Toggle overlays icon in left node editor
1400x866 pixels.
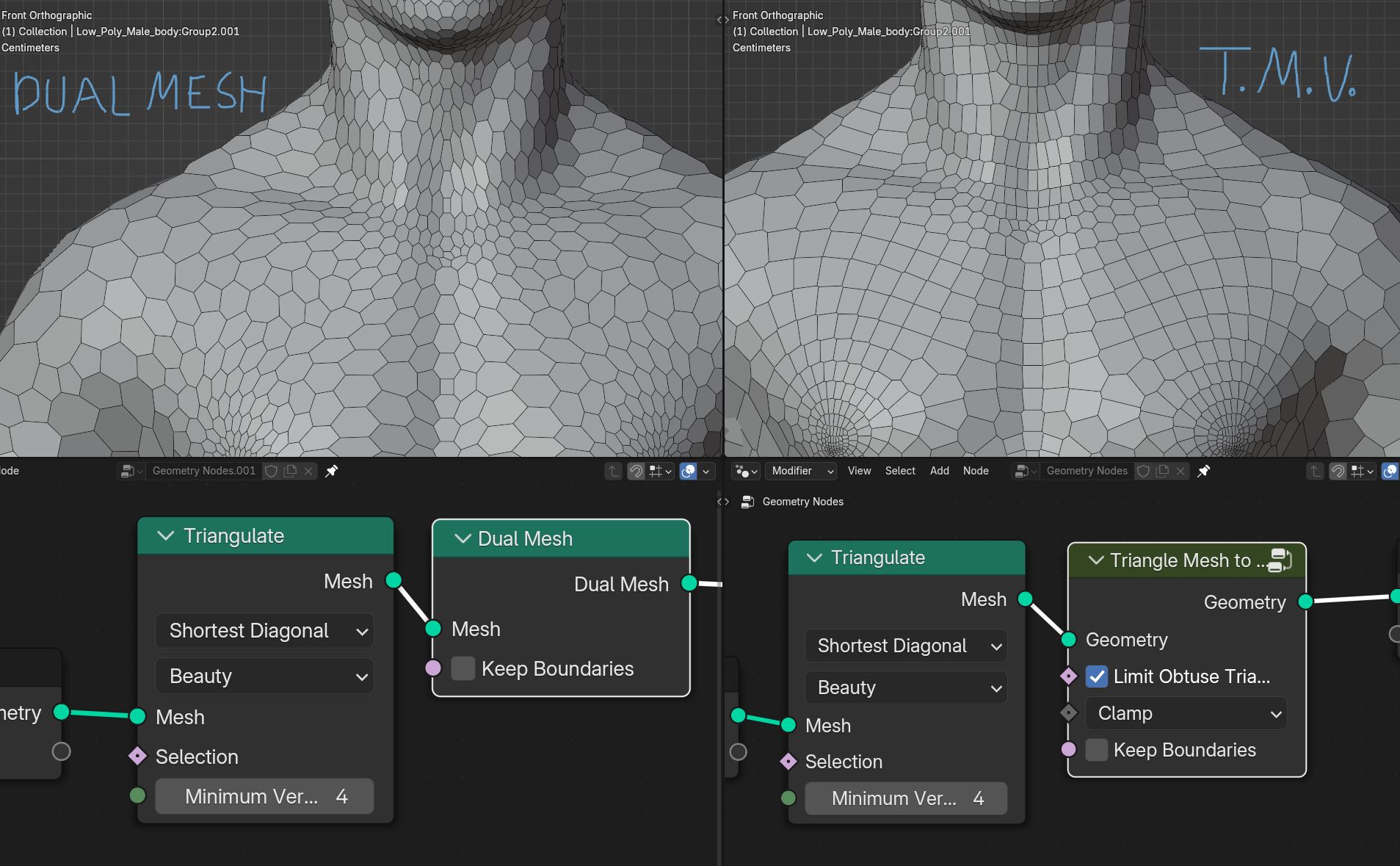(689, 471)
